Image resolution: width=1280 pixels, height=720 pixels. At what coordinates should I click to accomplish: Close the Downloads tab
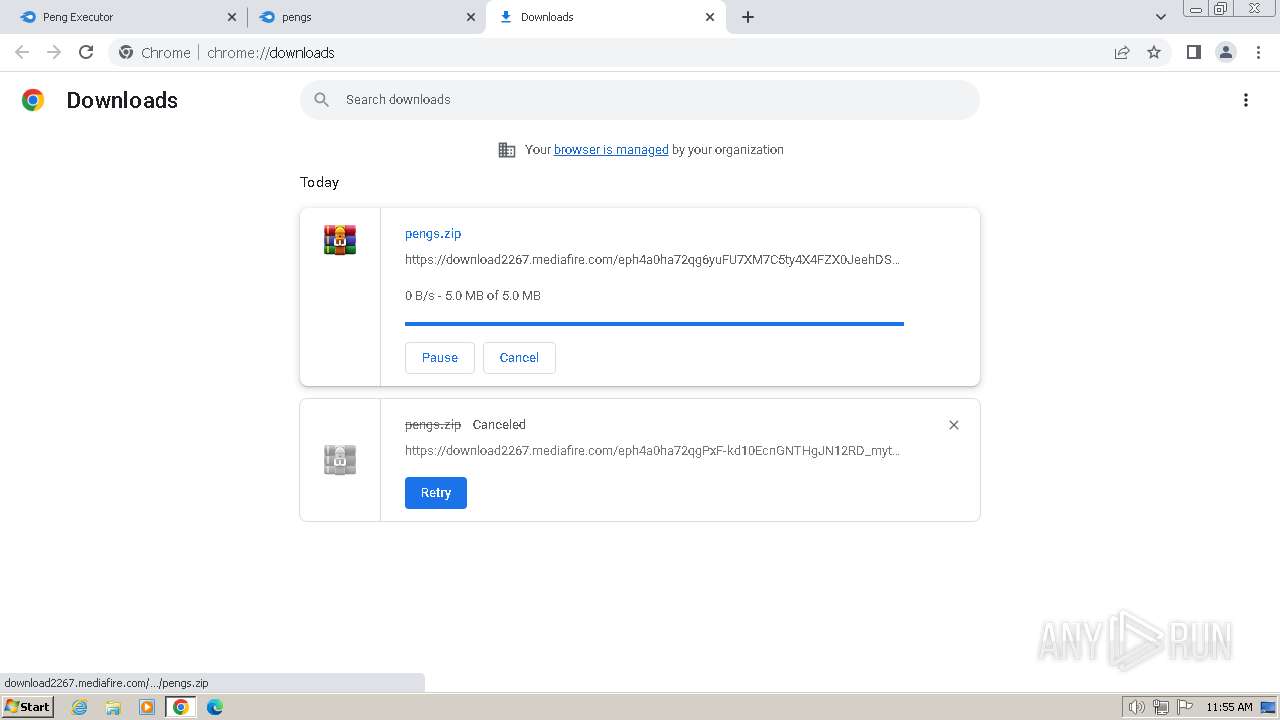[710, 17]
